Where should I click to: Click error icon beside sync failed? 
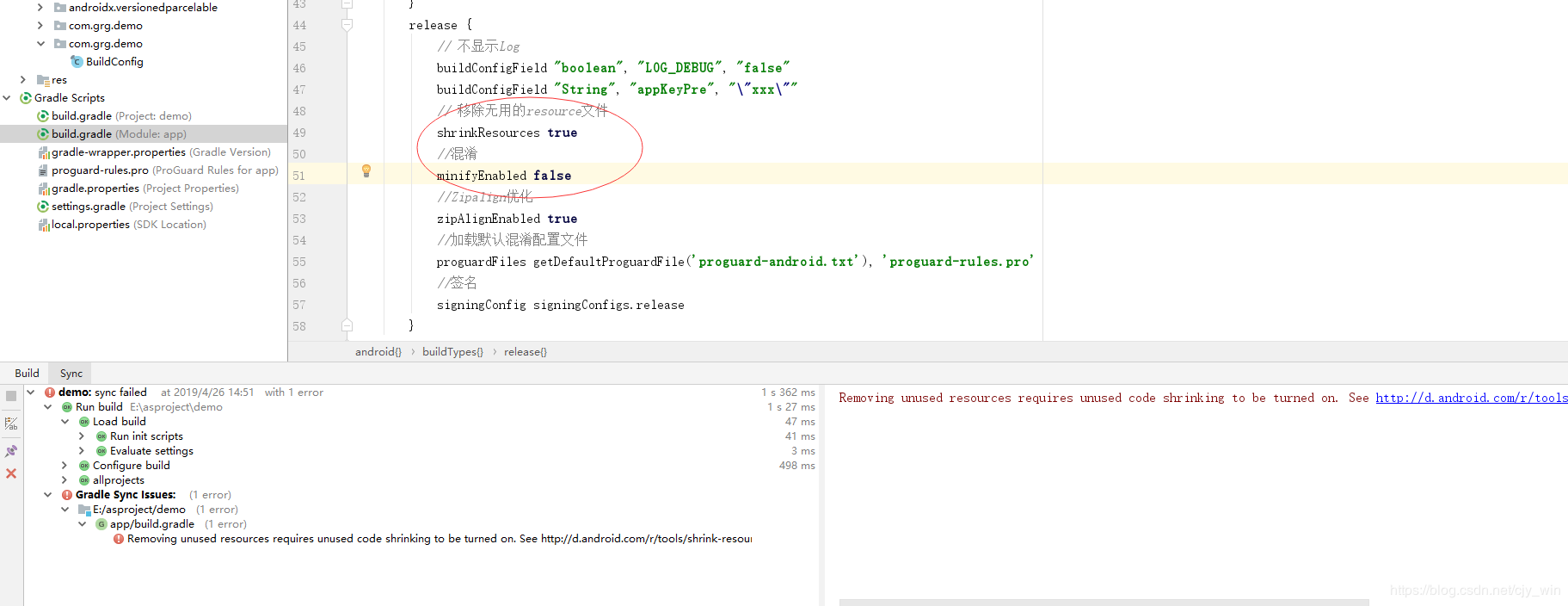(x=50, y=393)
